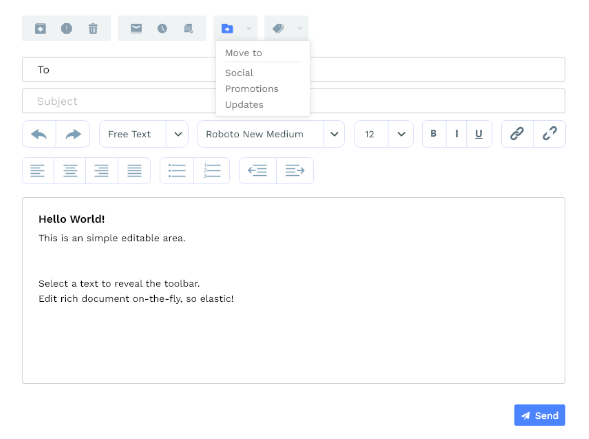
Task: Click the archive icon in top toolbar
Action: pyautogui.click(x=40, y=29)
